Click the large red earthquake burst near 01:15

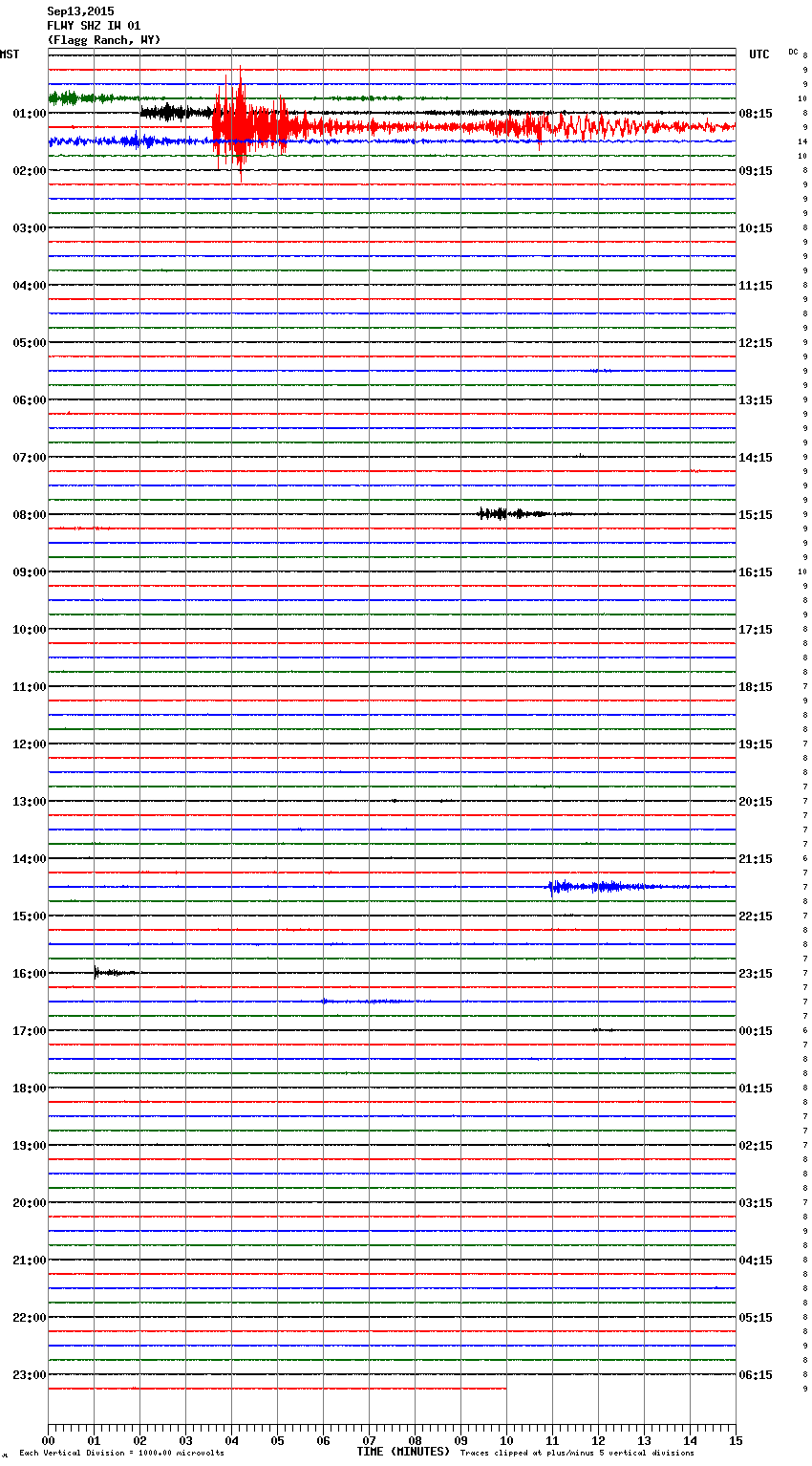pos(248,126)
